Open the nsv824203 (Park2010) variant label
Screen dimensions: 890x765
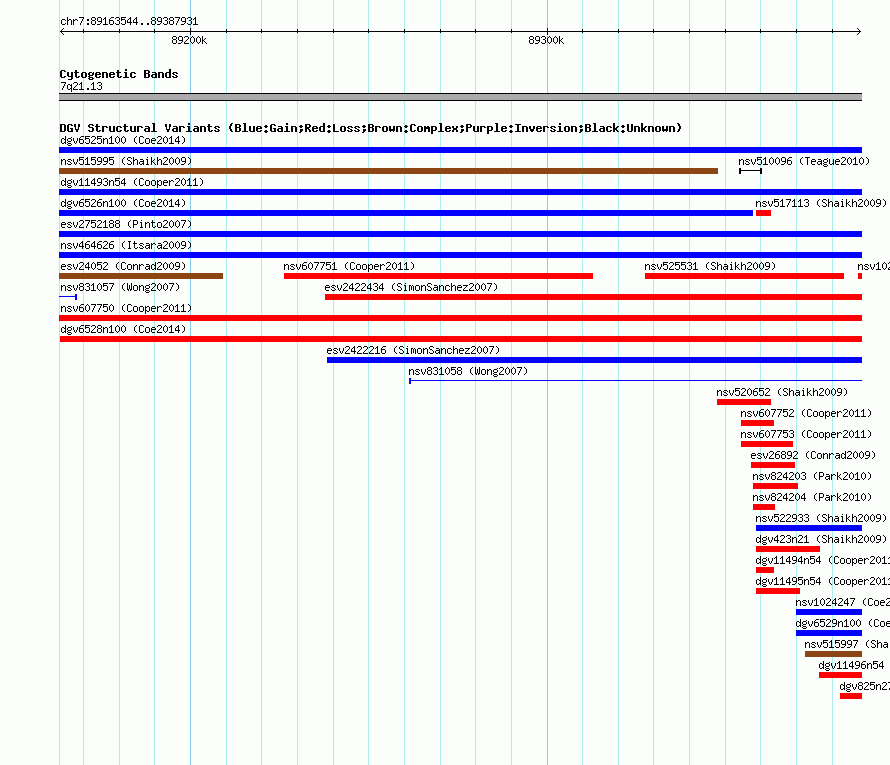click(x=812, y=476)
